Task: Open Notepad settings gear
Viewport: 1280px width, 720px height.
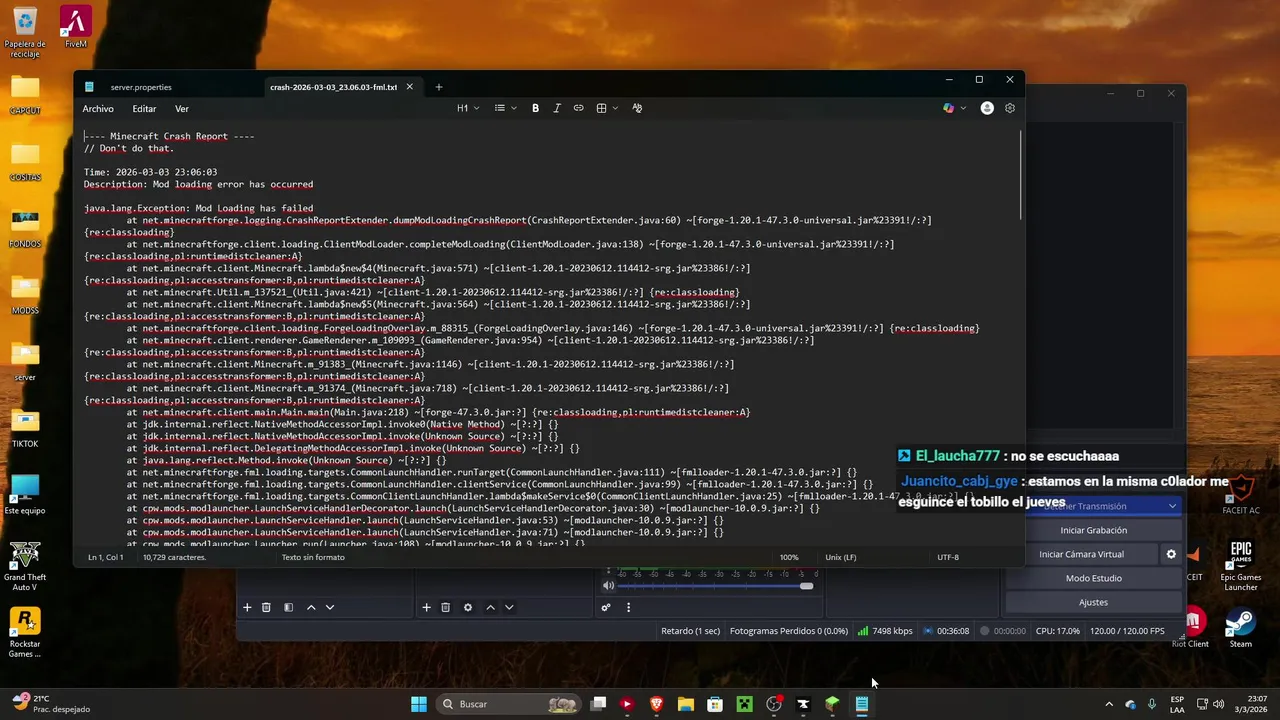Action: [1010, 108]
